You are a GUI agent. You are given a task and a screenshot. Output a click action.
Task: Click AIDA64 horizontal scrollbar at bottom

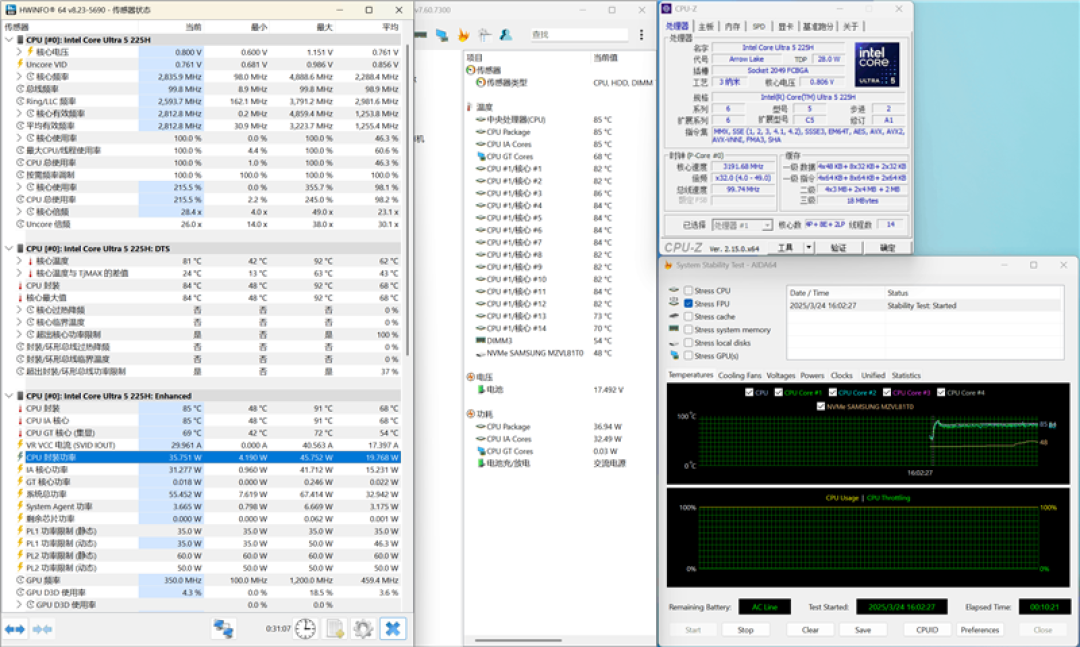click(x=518, y=640)
